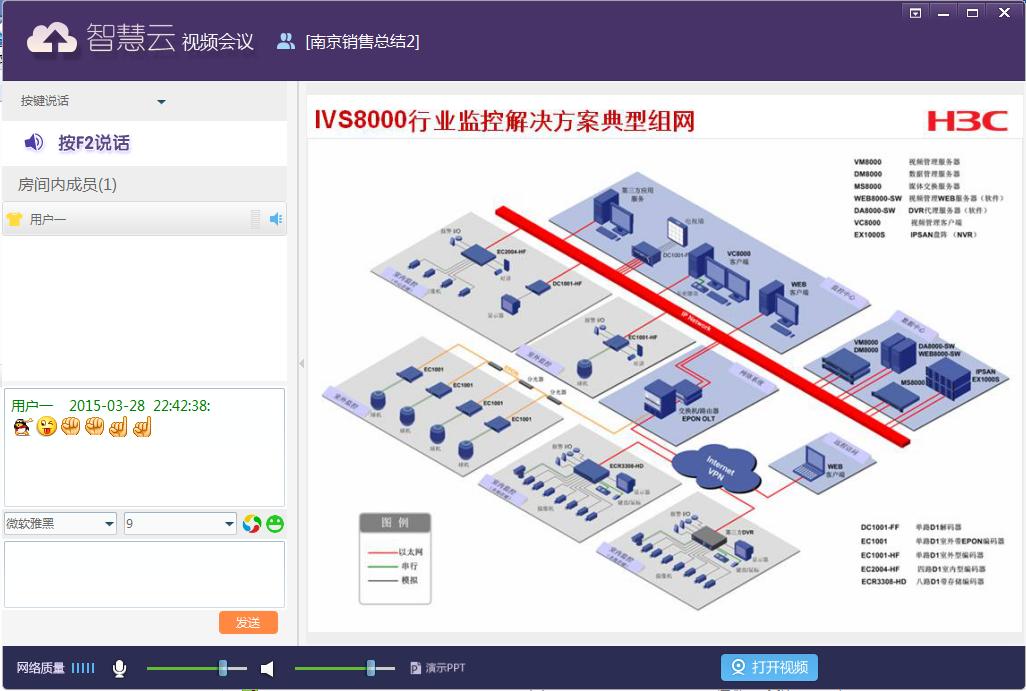Click the 演示PPT presentation icon
The width and height of the screenshot is (1026, 691).
click(416, 668)
